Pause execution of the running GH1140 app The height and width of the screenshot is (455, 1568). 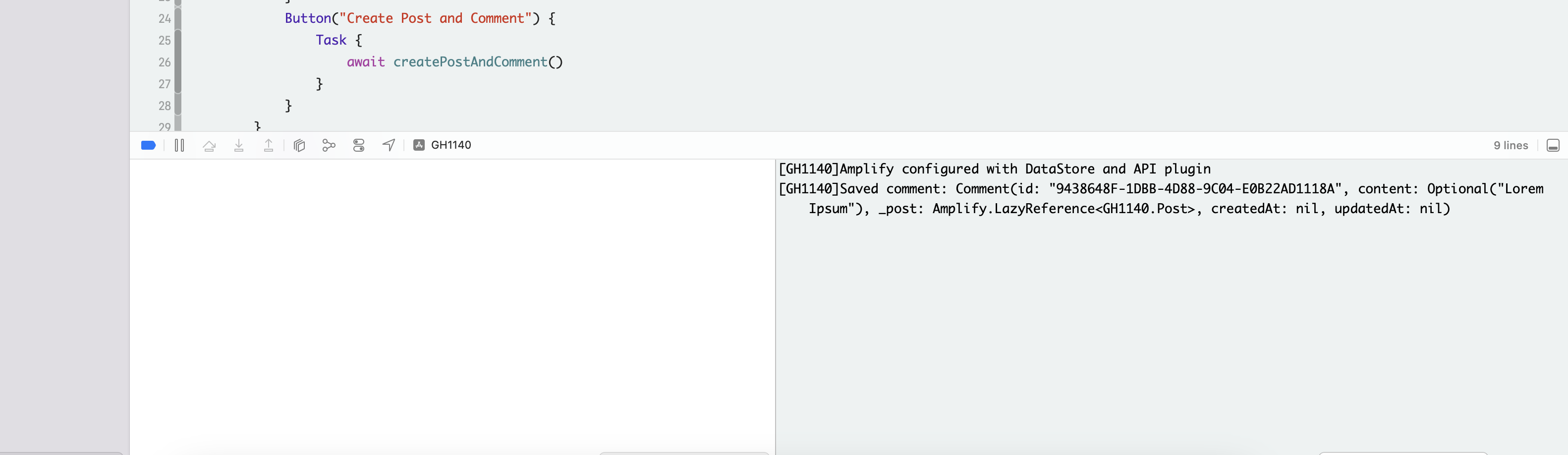pos(179,145)
